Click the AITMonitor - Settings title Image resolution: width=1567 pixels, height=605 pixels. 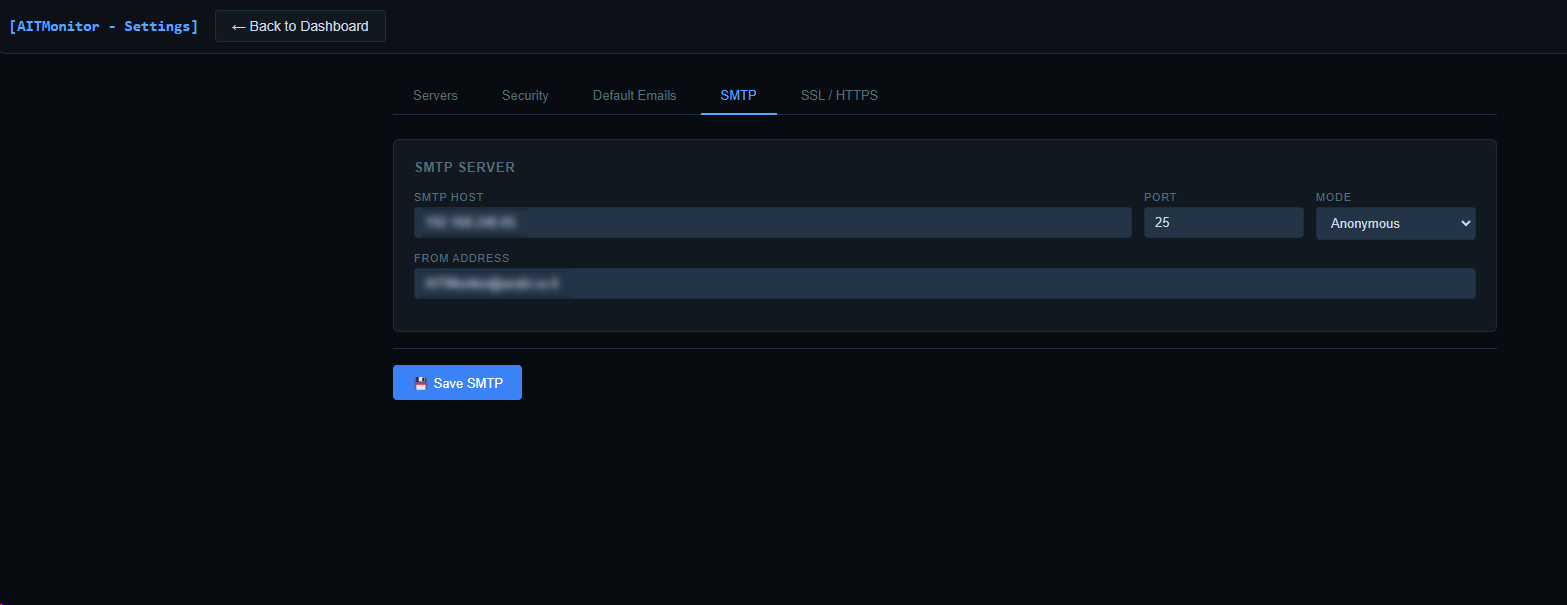coord(103,26)
